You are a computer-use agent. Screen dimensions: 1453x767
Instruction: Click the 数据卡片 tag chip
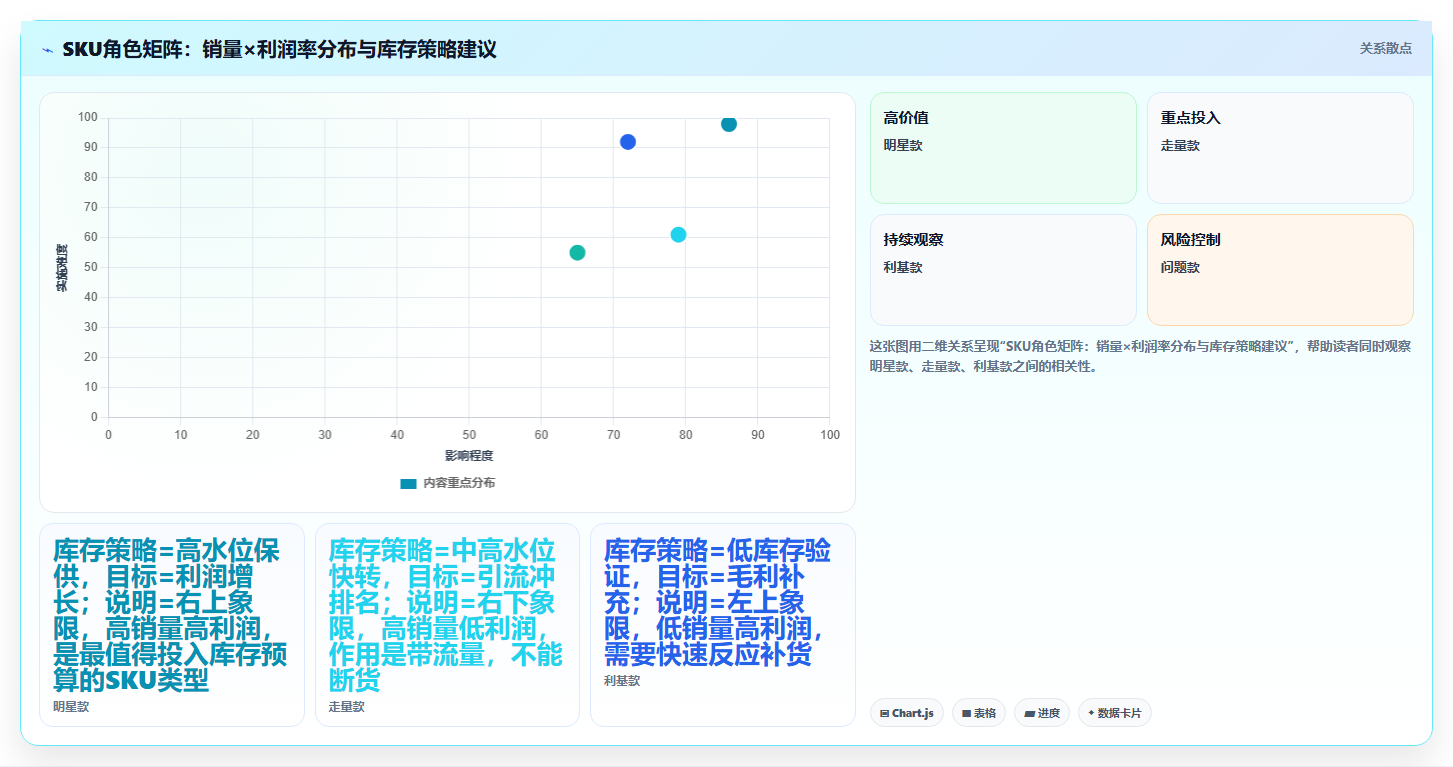[x=1115, y=713]
